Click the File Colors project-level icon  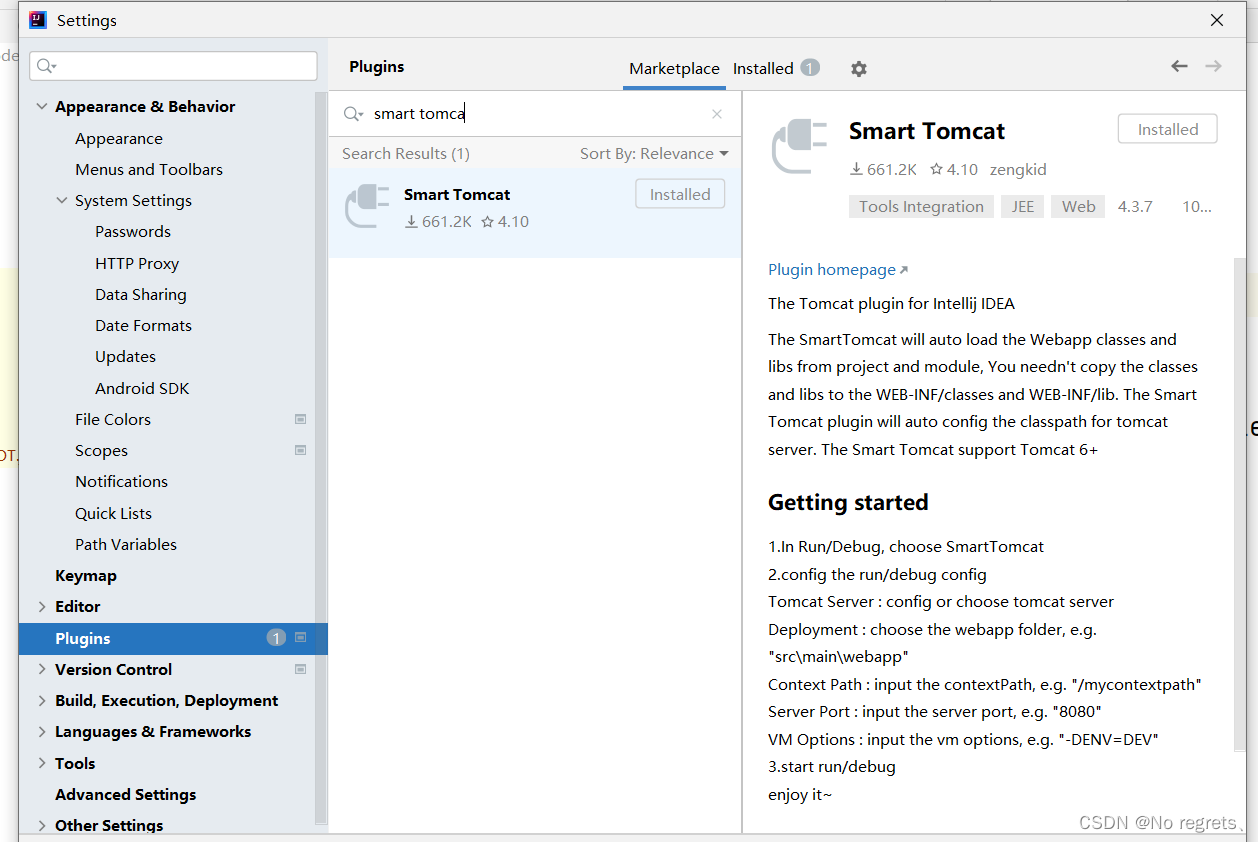(300, 419)
